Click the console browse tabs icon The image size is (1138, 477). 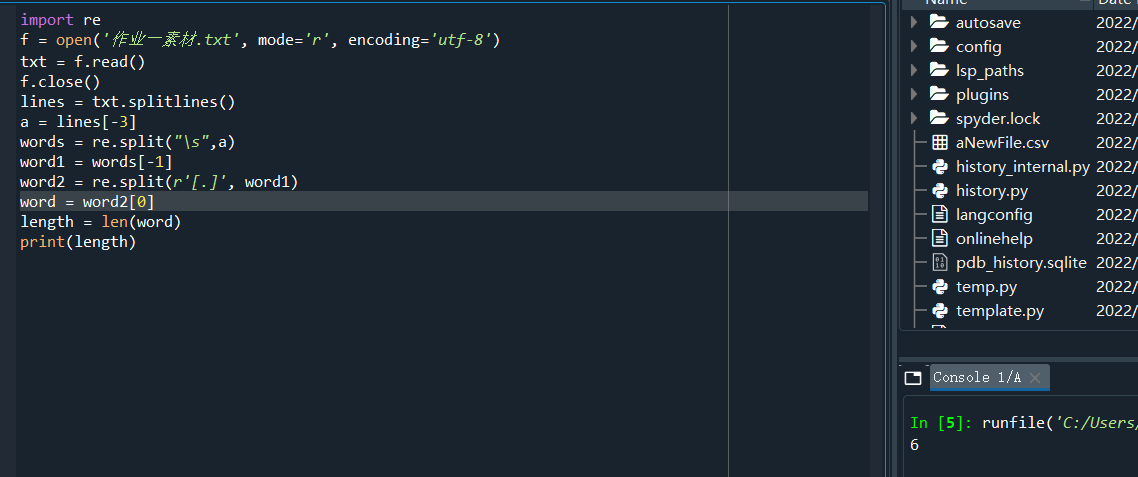912,378
